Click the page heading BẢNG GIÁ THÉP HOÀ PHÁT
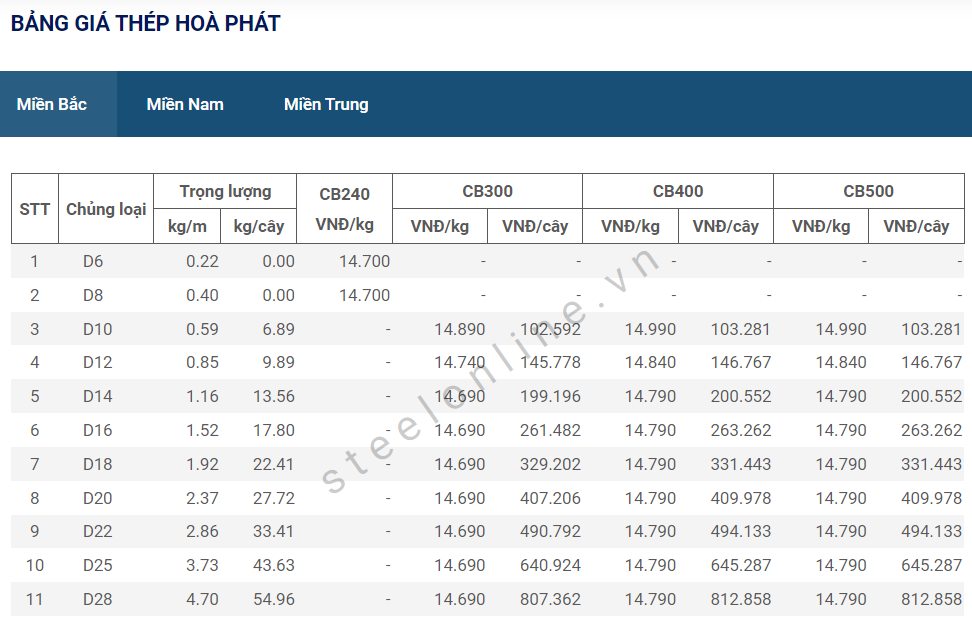This screenshot has width=972, height=628. 146,24
